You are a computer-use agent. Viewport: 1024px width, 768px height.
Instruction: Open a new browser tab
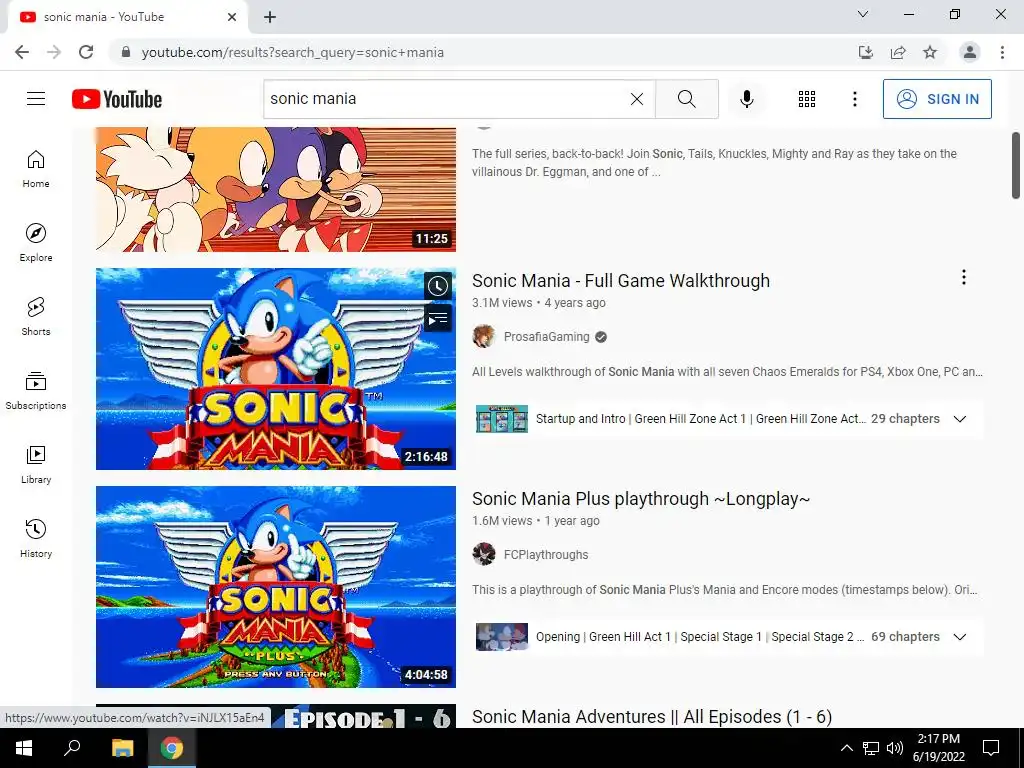[x=270, y=17]
